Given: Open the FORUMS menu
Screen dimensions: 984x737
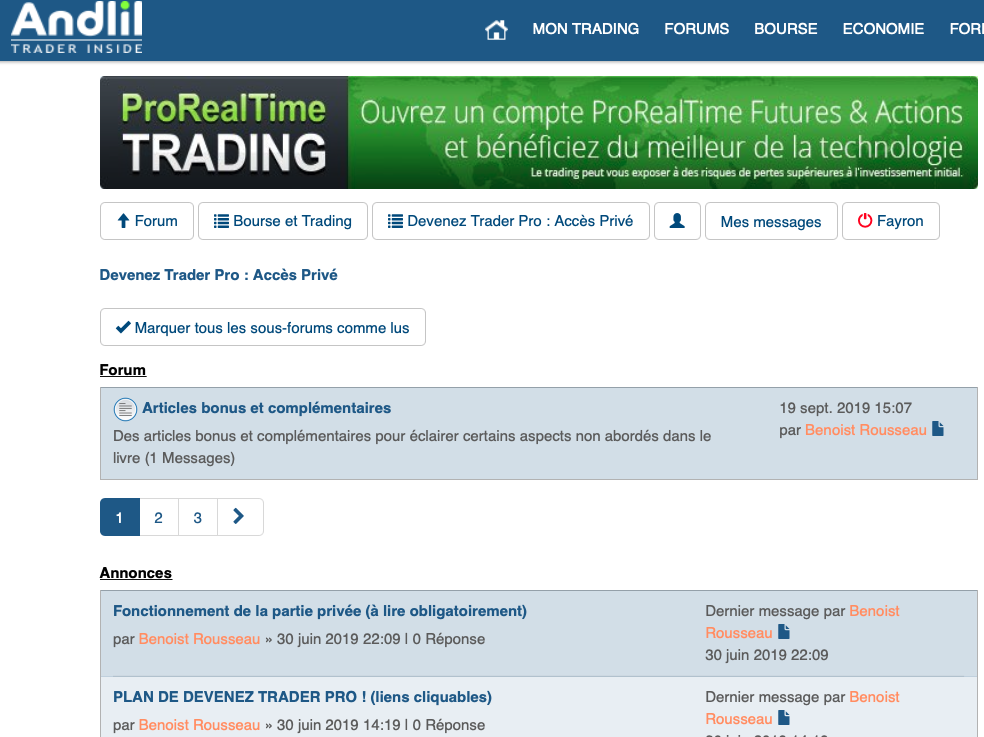Looking at the screenshot, I should (697, 29).
